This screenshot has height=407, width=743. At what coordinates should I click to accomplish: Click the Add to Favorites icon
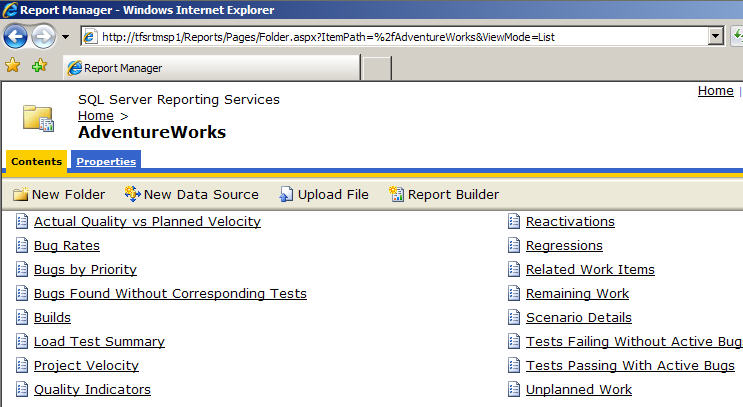39,65
